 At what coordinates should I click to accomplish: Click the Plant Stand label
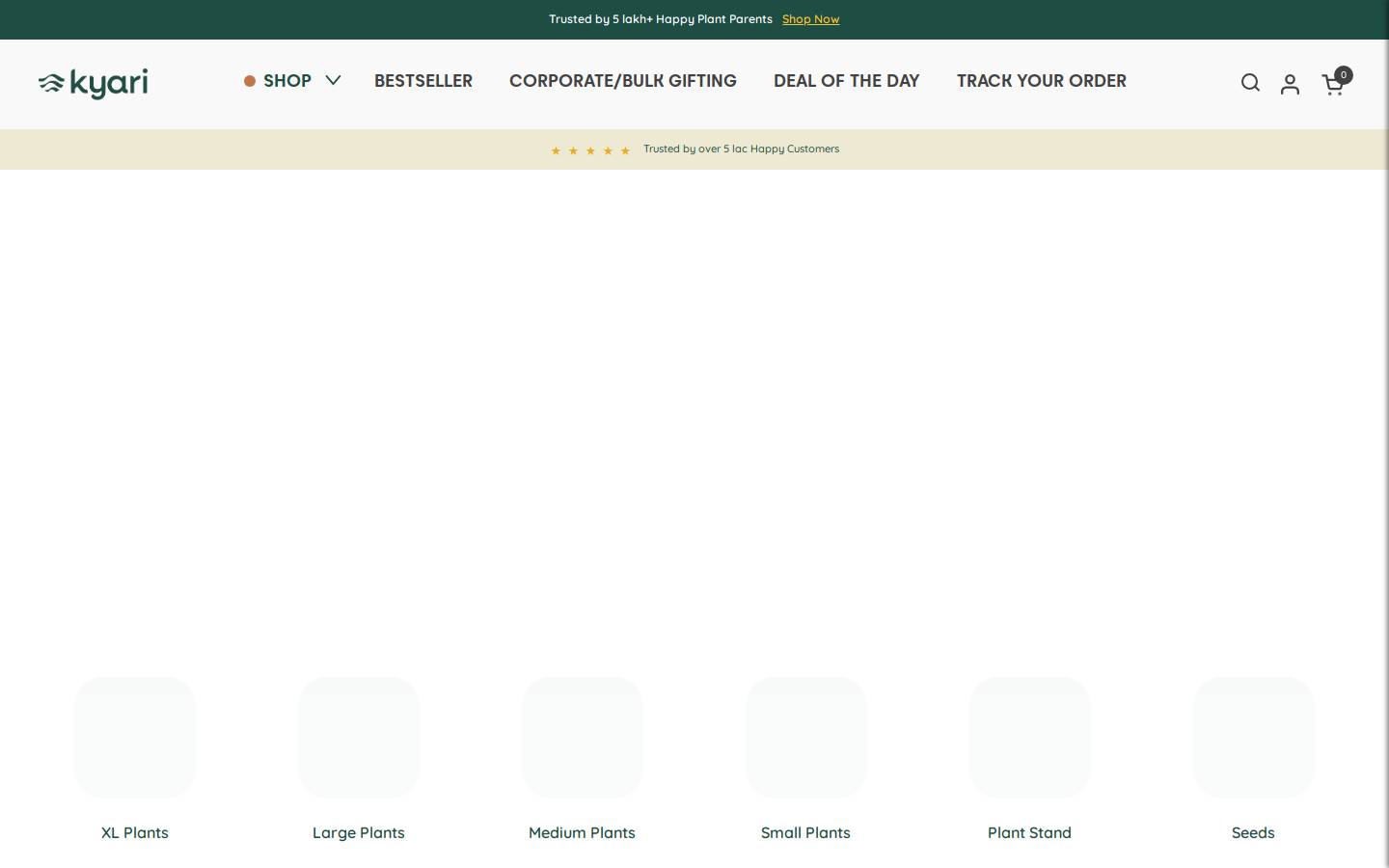pyautogui.click(x=1030, y=832)
